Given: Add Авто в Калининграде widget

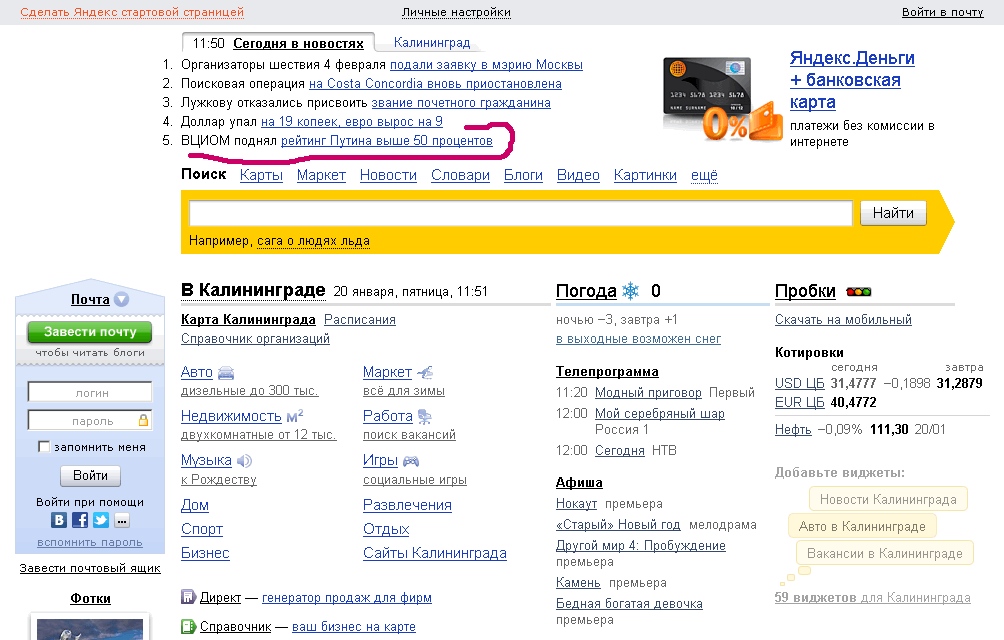Looking at the screenshot, I should pos(862,526).
